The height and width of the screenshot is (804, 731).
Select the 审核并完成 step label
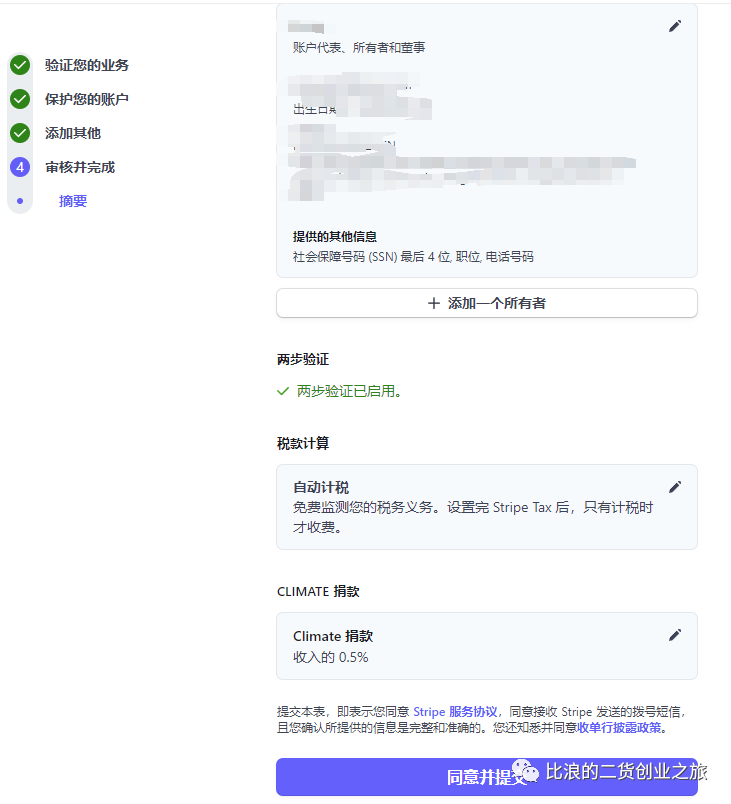[x=80, y=167]
